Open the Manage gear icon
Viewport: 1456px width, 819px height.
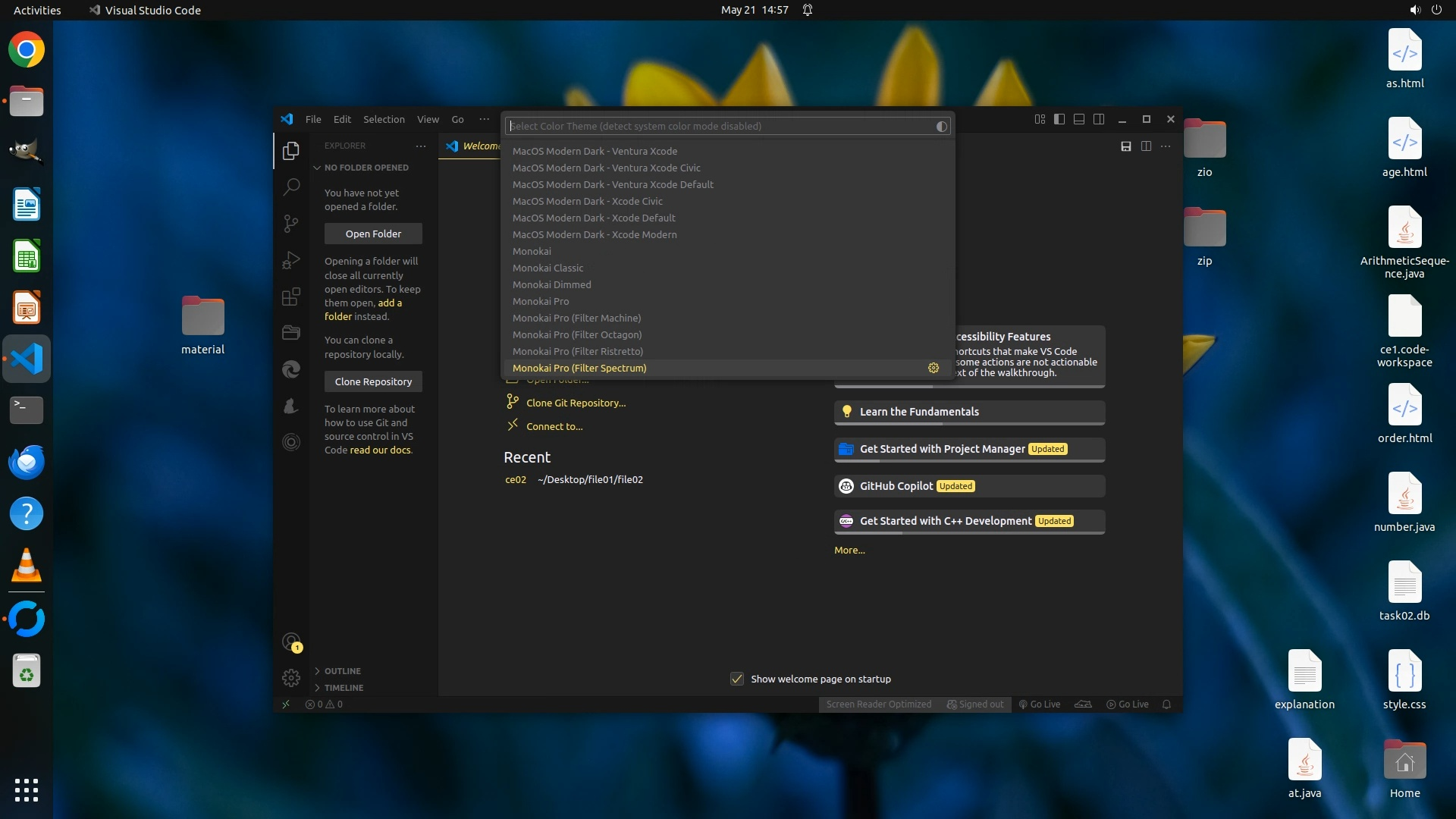coord(291,677)
